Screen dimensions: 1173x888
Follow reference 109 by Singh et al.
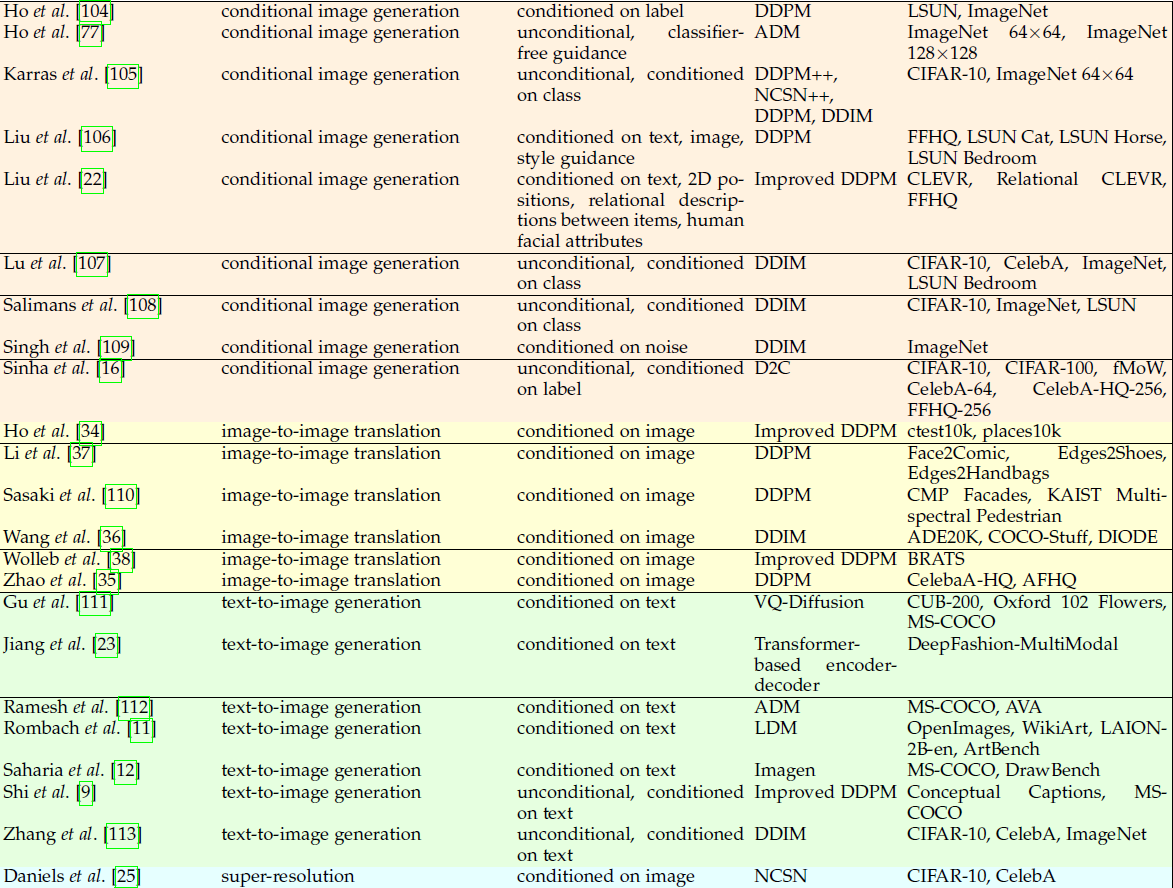(116, 347)
